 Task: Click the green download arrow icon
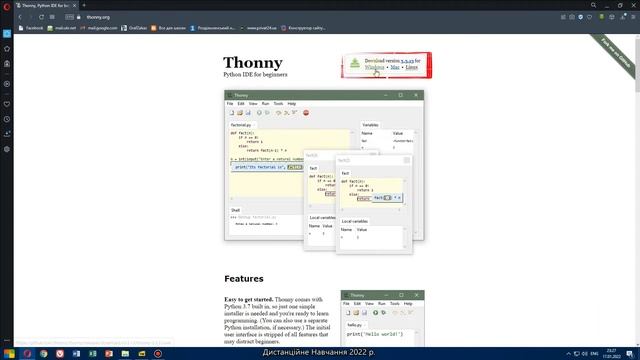click(355, 63)
